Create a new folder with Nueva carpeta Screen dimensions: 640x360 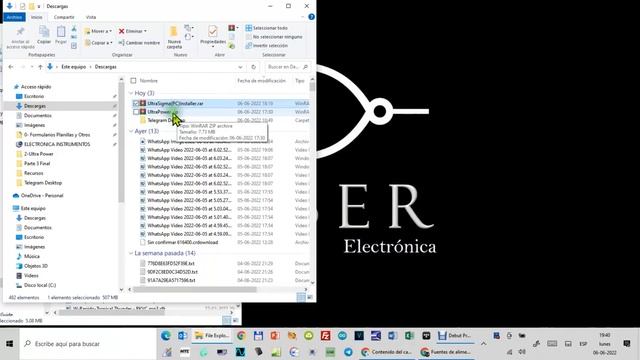(x=174, y=38)
